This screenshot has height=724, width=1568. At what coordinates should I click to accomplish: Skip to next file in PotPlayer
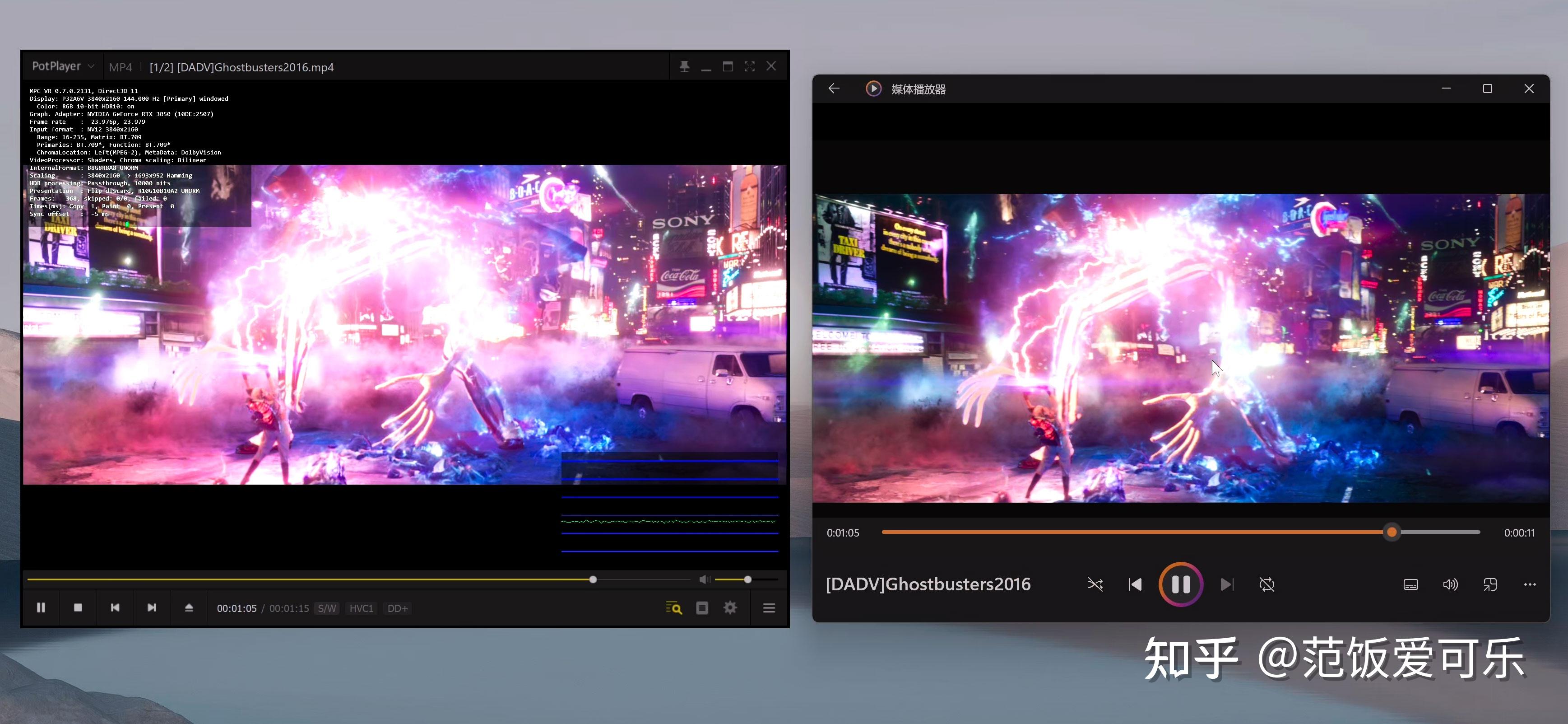point(152,607)
